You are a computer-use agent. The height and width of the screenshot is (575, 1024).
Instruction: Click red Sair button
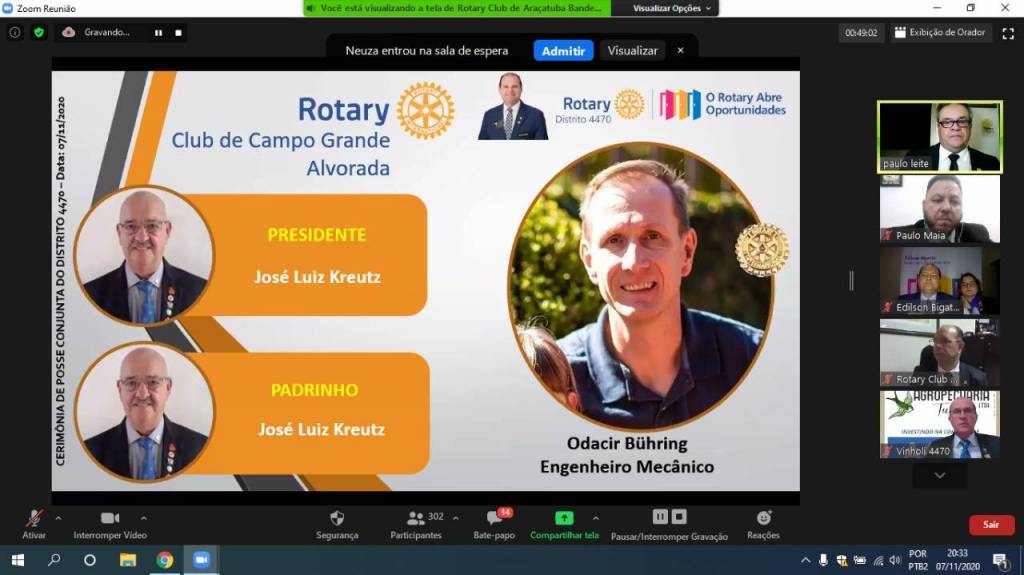click(991, 524)
